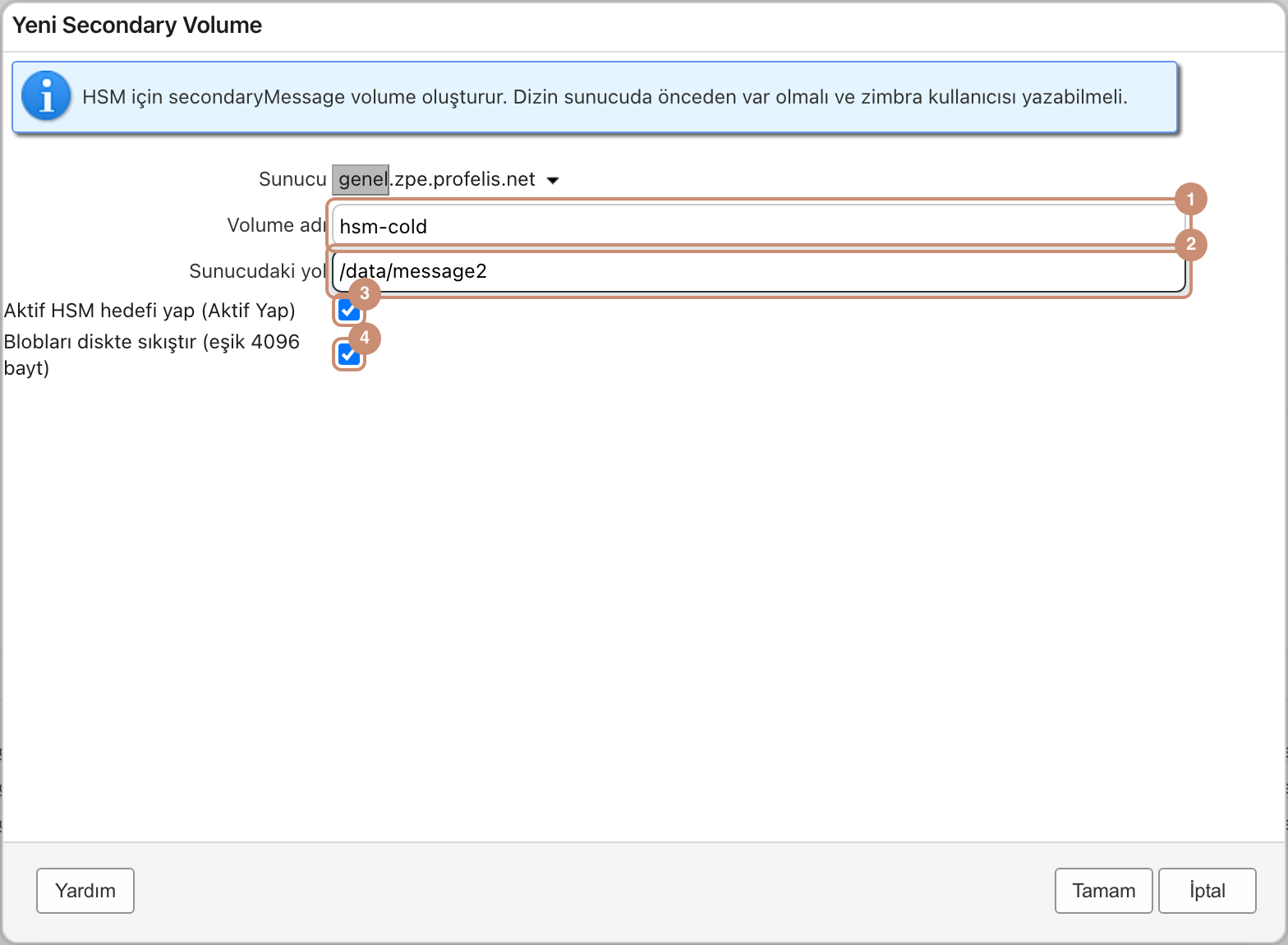Toggle the Blobları diskte sıkıştır checkbox
Viewport: 1288px width, 945px height.
tap(348, 355)
